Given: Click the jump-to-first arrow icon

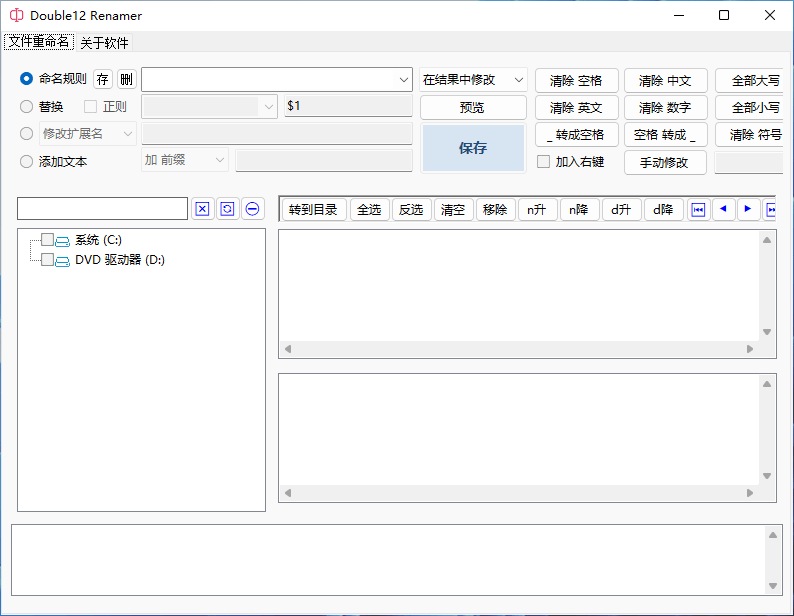Looking at the screenshot, I should tap(698, 209).
